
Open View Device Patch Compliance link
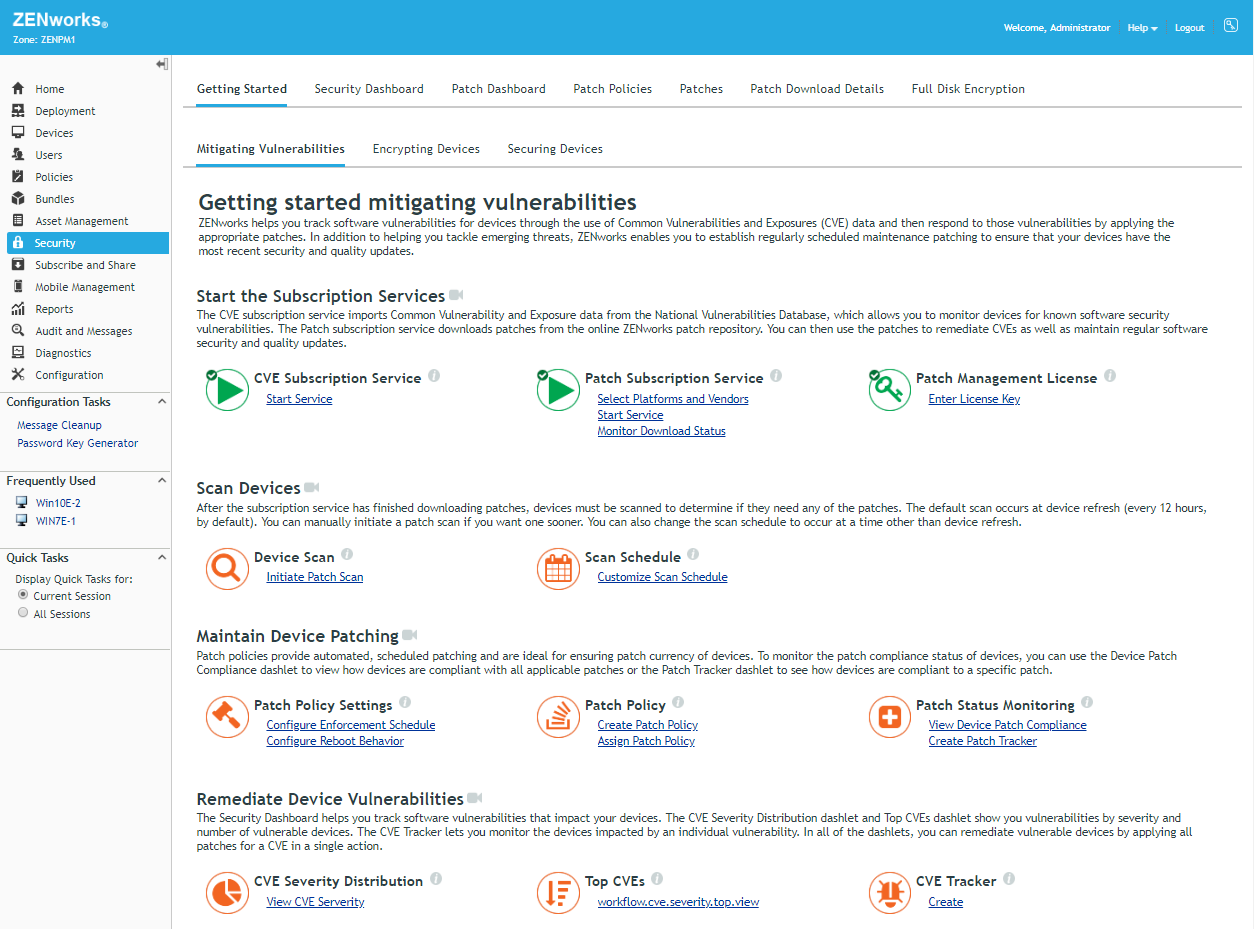1007,725
